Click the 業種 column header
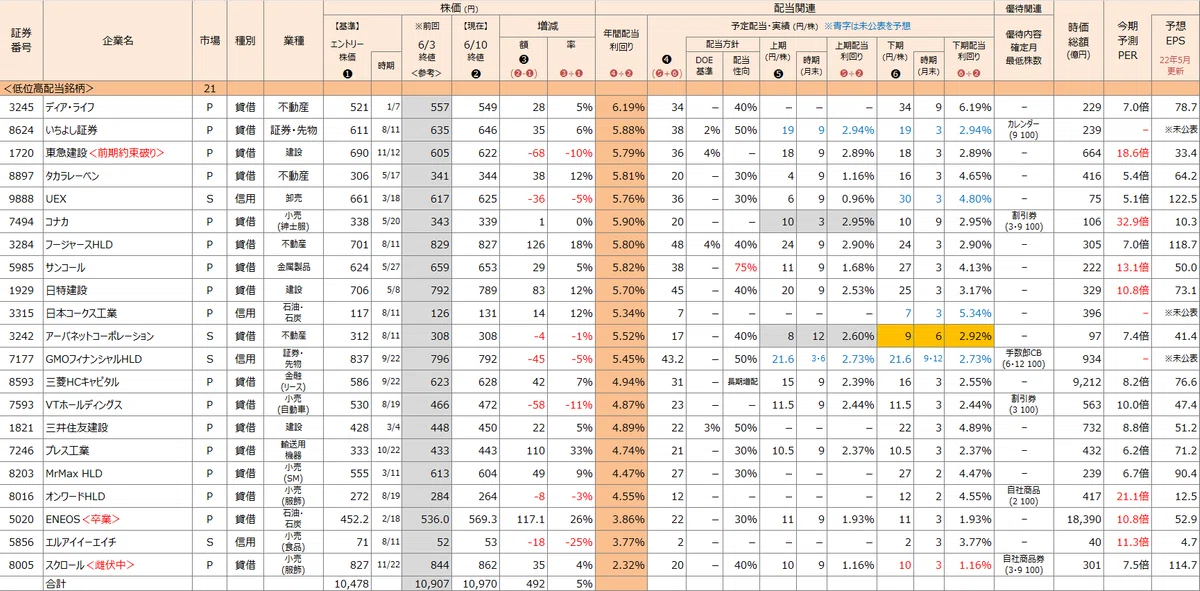 [294, 41]
